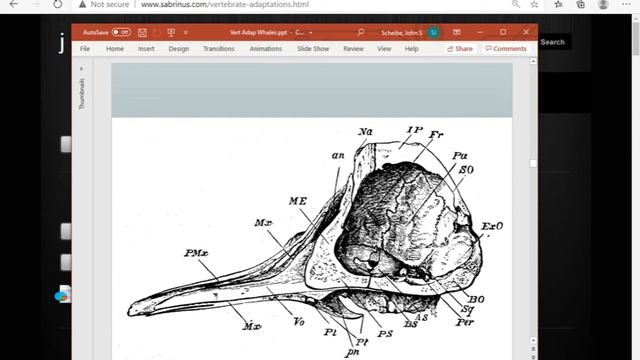The image size is (640, 360).
Task: Click the Previous Slide double-arrow button
Action: click(533, 349)
